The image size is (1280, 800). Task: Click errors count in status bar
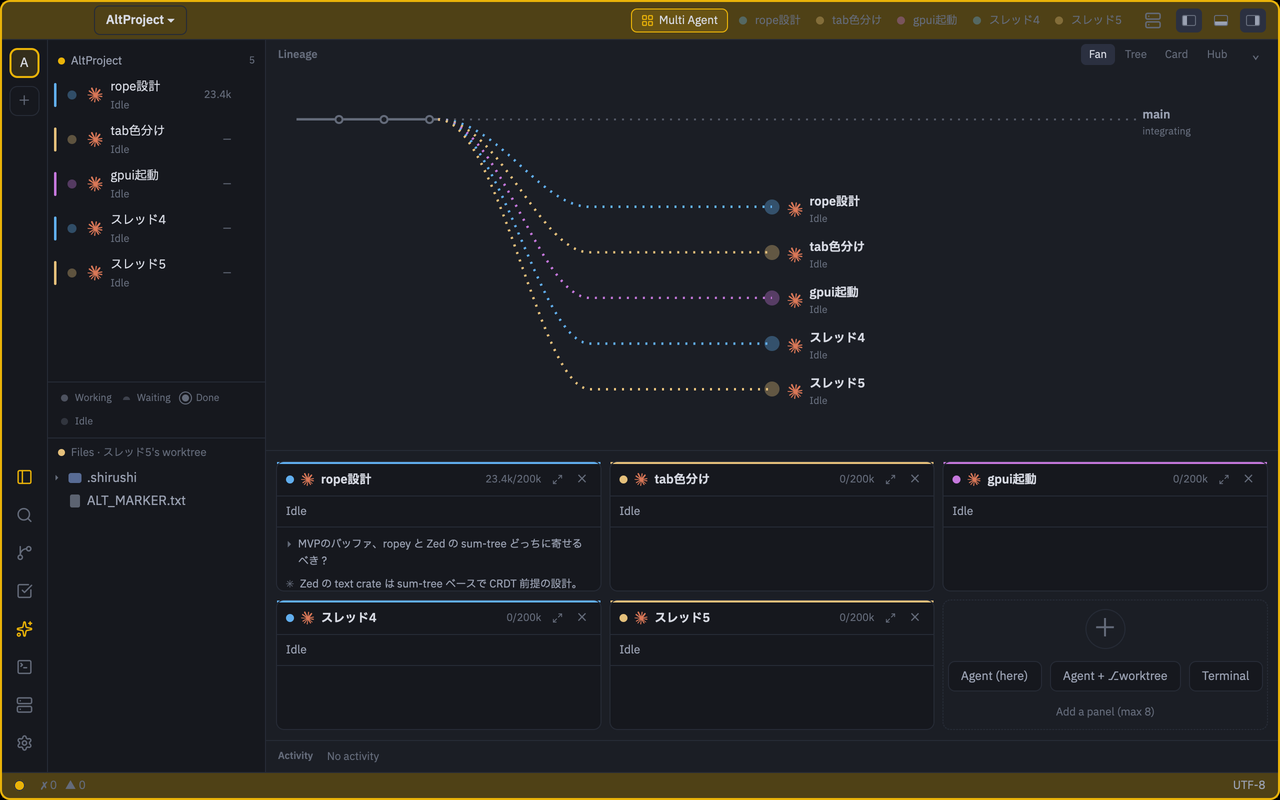click(x=48, y=785)
